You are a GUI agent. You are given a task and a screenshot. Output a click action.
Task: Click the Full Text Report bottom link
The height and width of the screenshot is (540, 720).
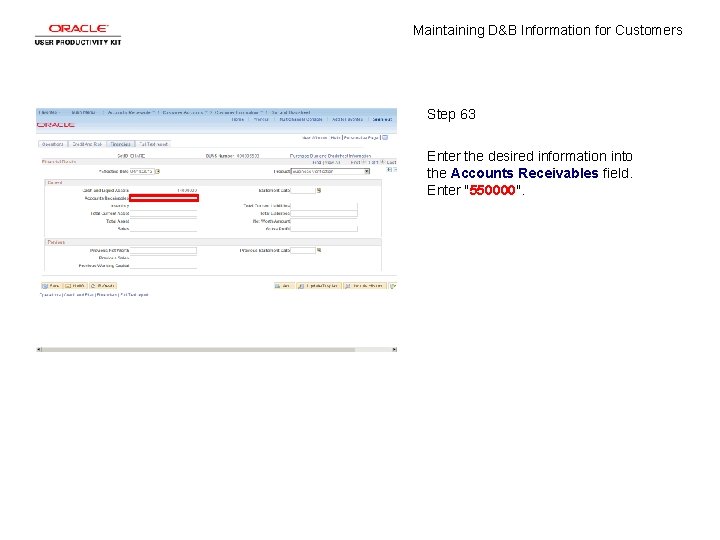click(x=134, y=295)
